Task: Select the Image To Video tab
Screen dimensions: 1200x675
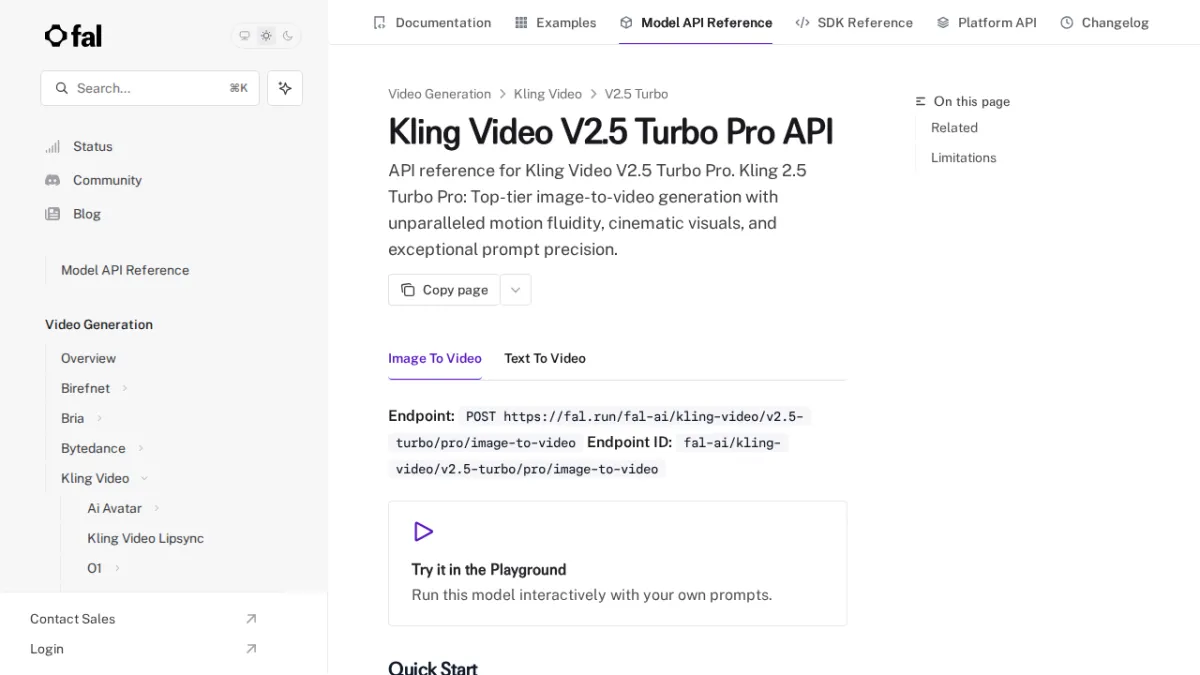Action: [435, 358]
